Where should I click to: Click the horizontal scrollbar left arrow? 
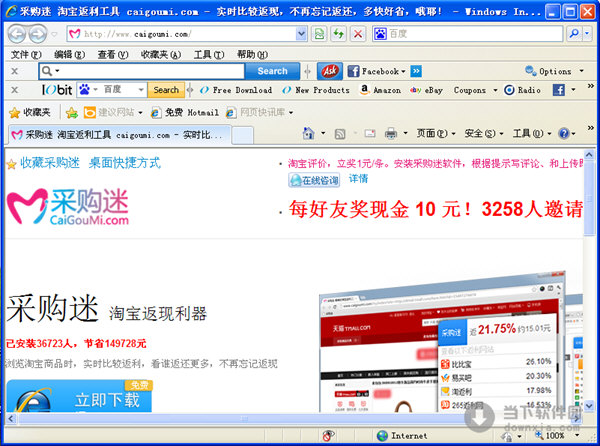tap(11, 418)
